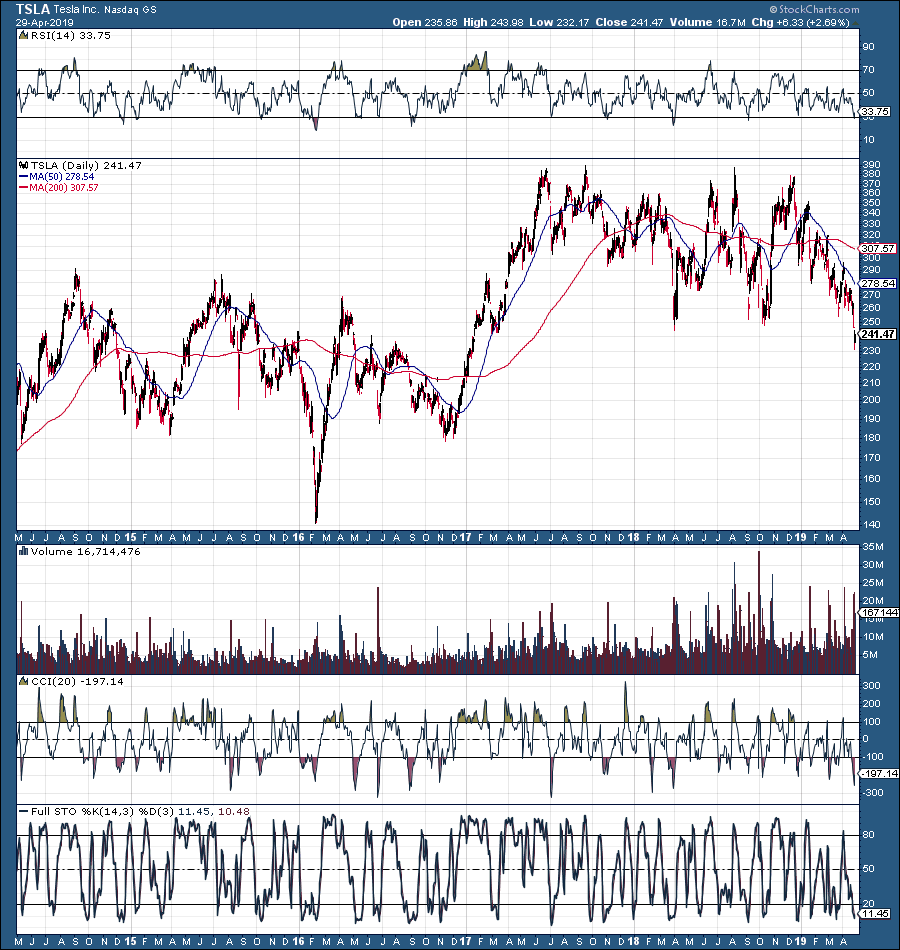Click the 80 stochastic axis label

coord(868,835)
